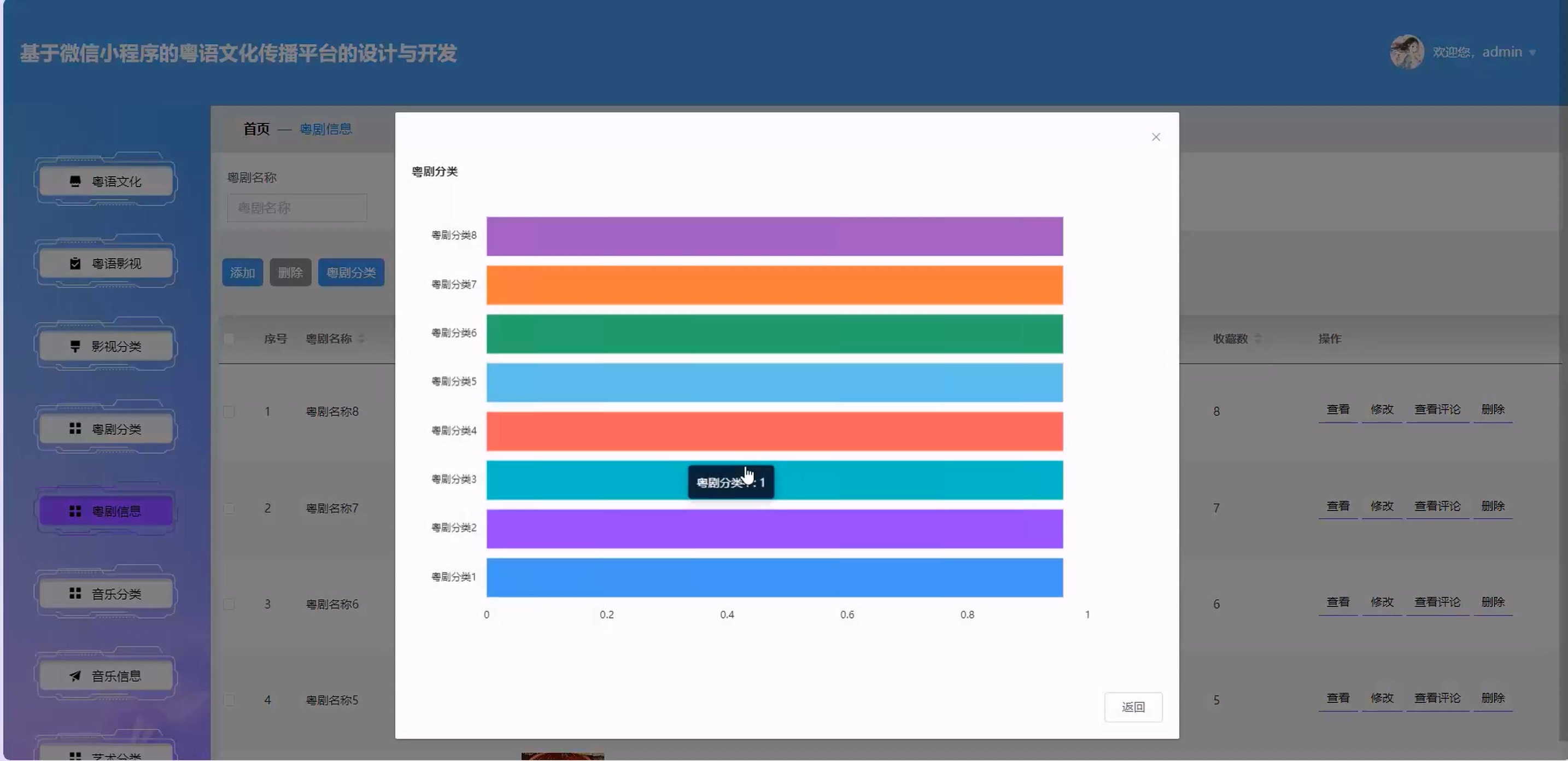Sort by the 收藏数 column arrows
Viewport: 1568px width, 761px height.
click(x=1258, y=338)
